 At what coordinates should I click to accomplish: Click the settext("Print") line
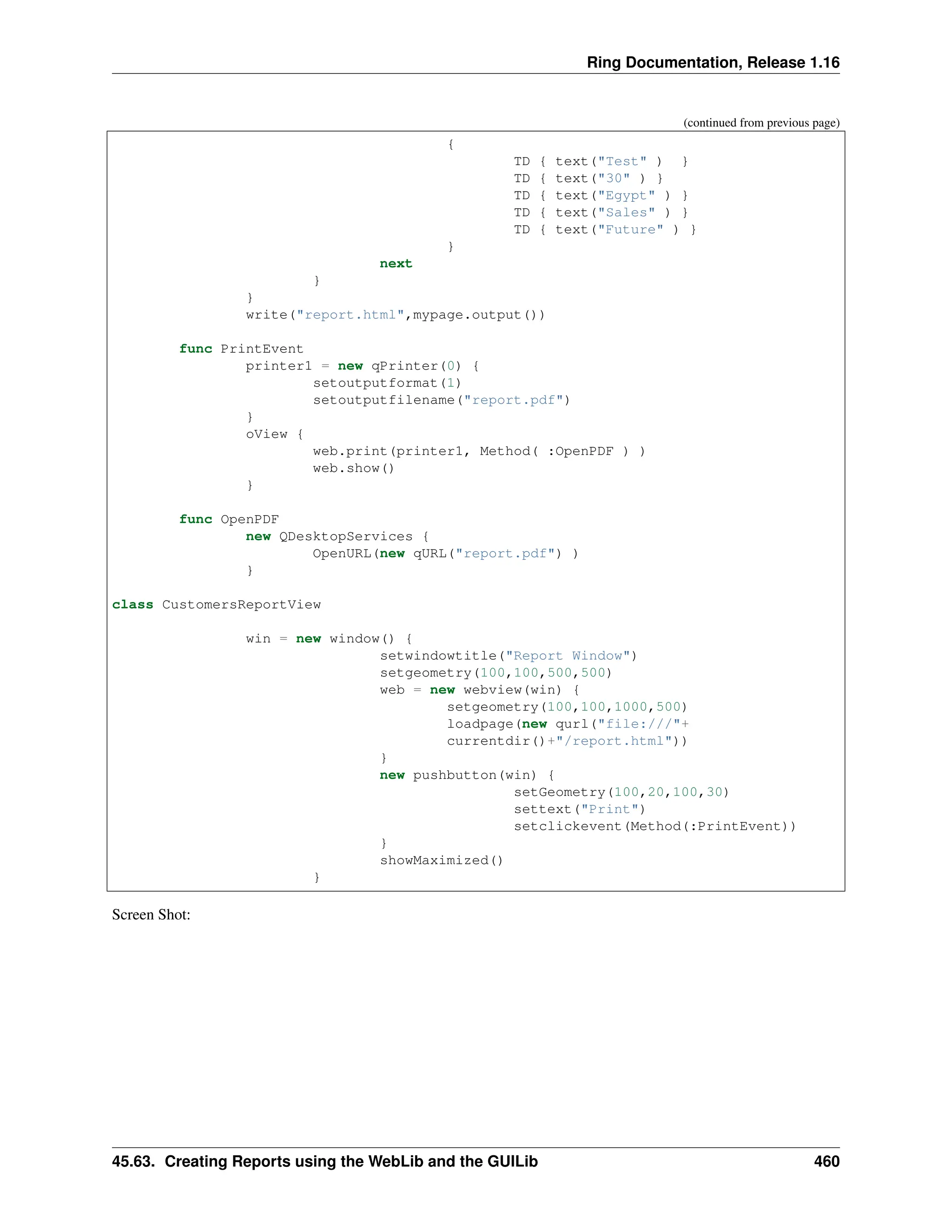coord(579,809)
